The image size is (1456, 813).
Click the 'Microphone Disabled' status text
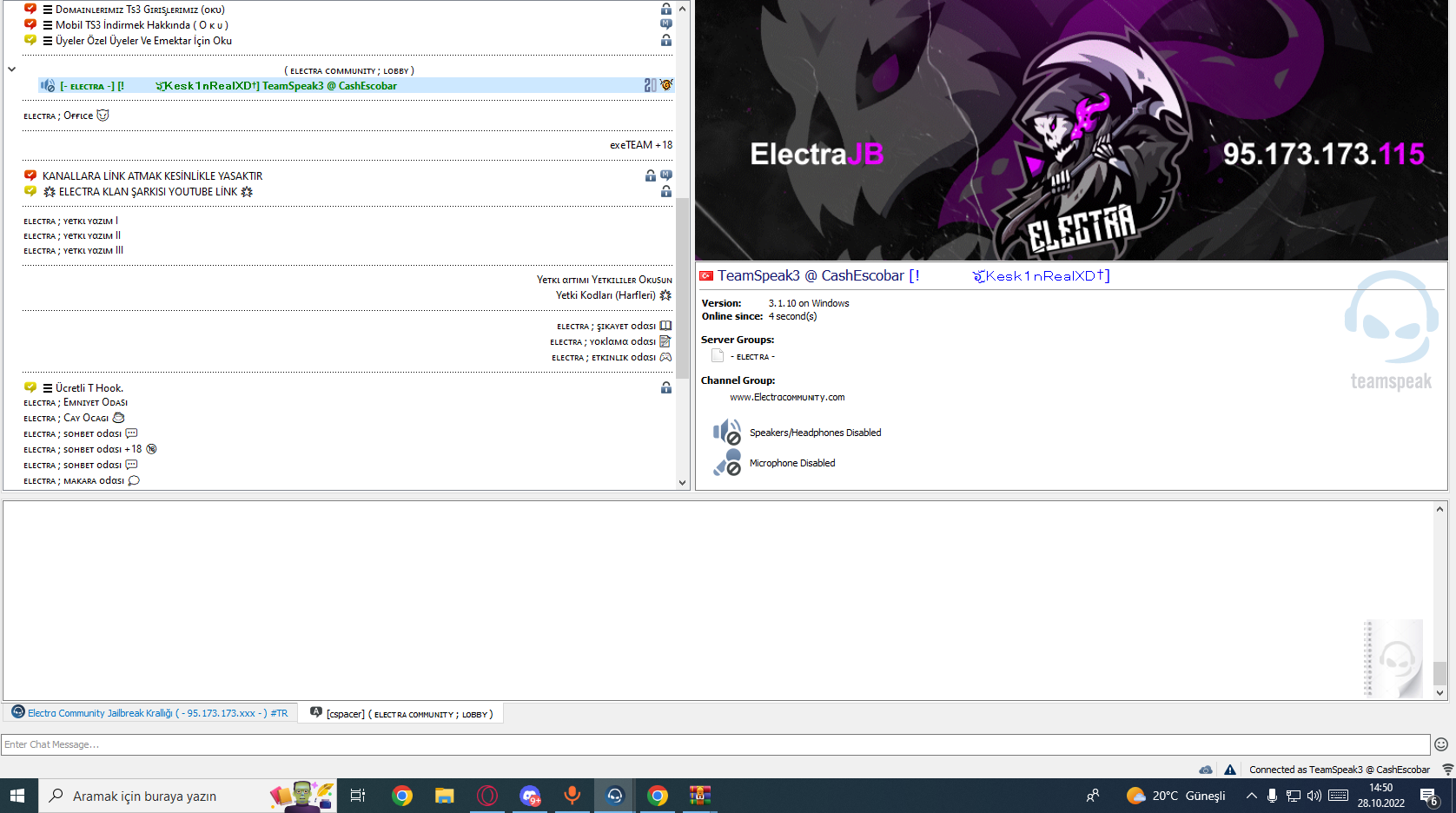point(792,463)
